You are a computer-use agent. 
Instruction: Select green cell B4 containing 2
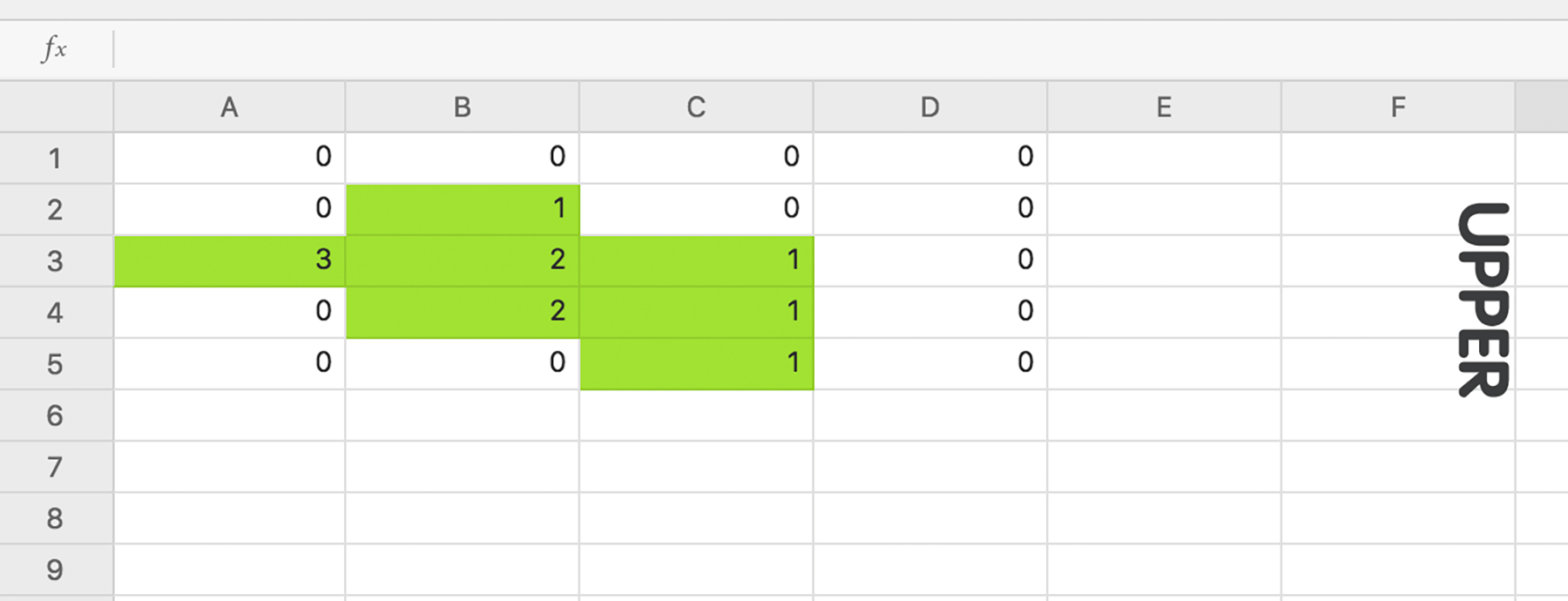point(463,312)
